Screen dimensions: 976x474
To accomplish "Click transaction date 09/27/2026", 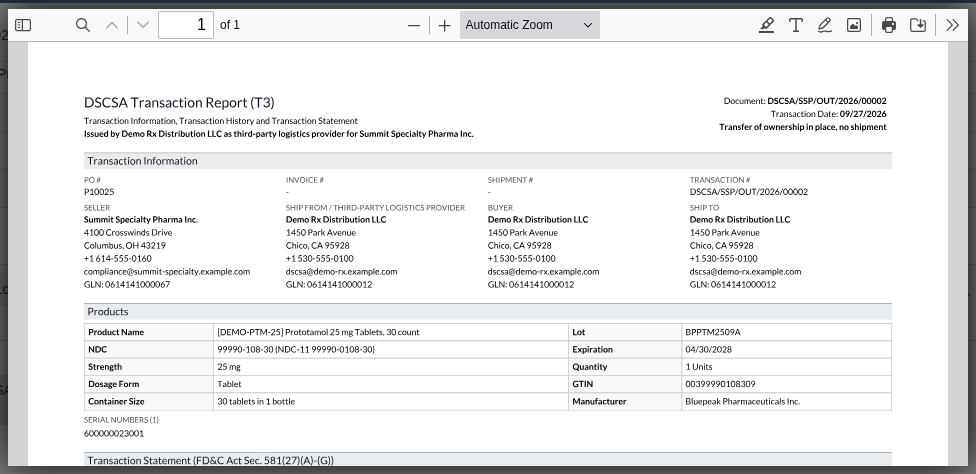I will (x=863, y=114).
